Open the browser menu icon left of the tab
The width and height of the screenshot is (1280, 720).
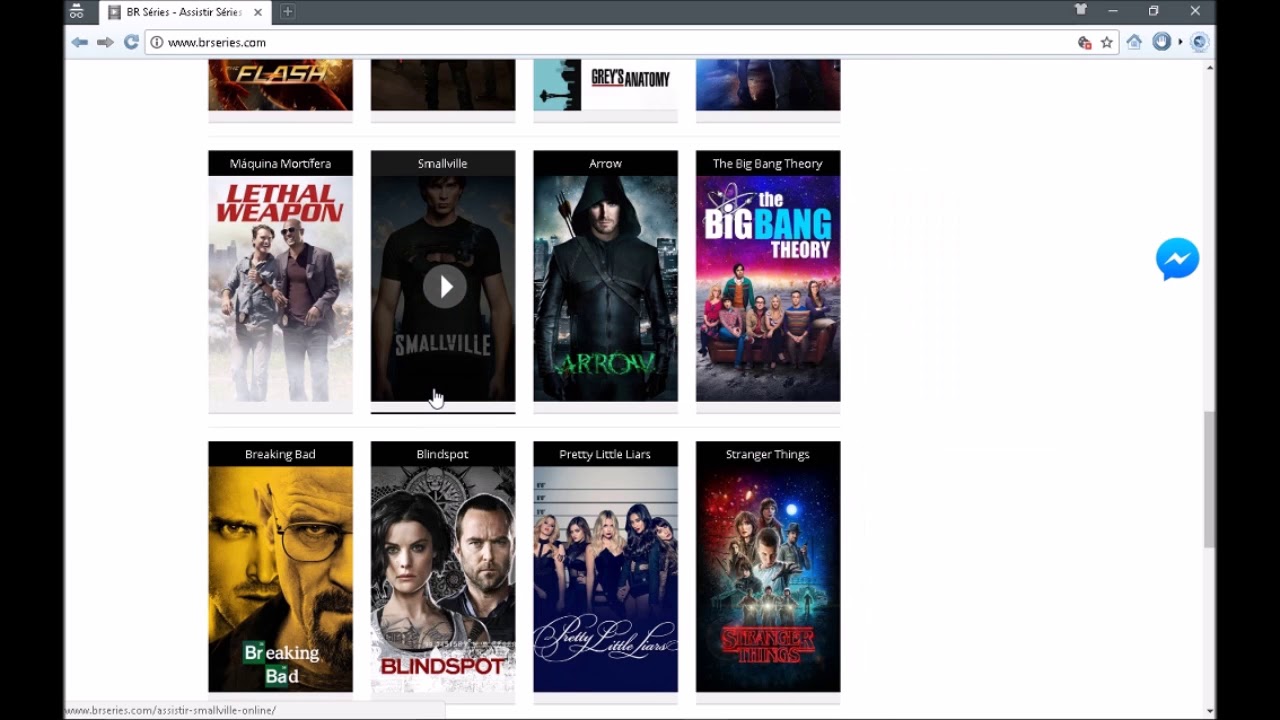click(x=76, y=12)
